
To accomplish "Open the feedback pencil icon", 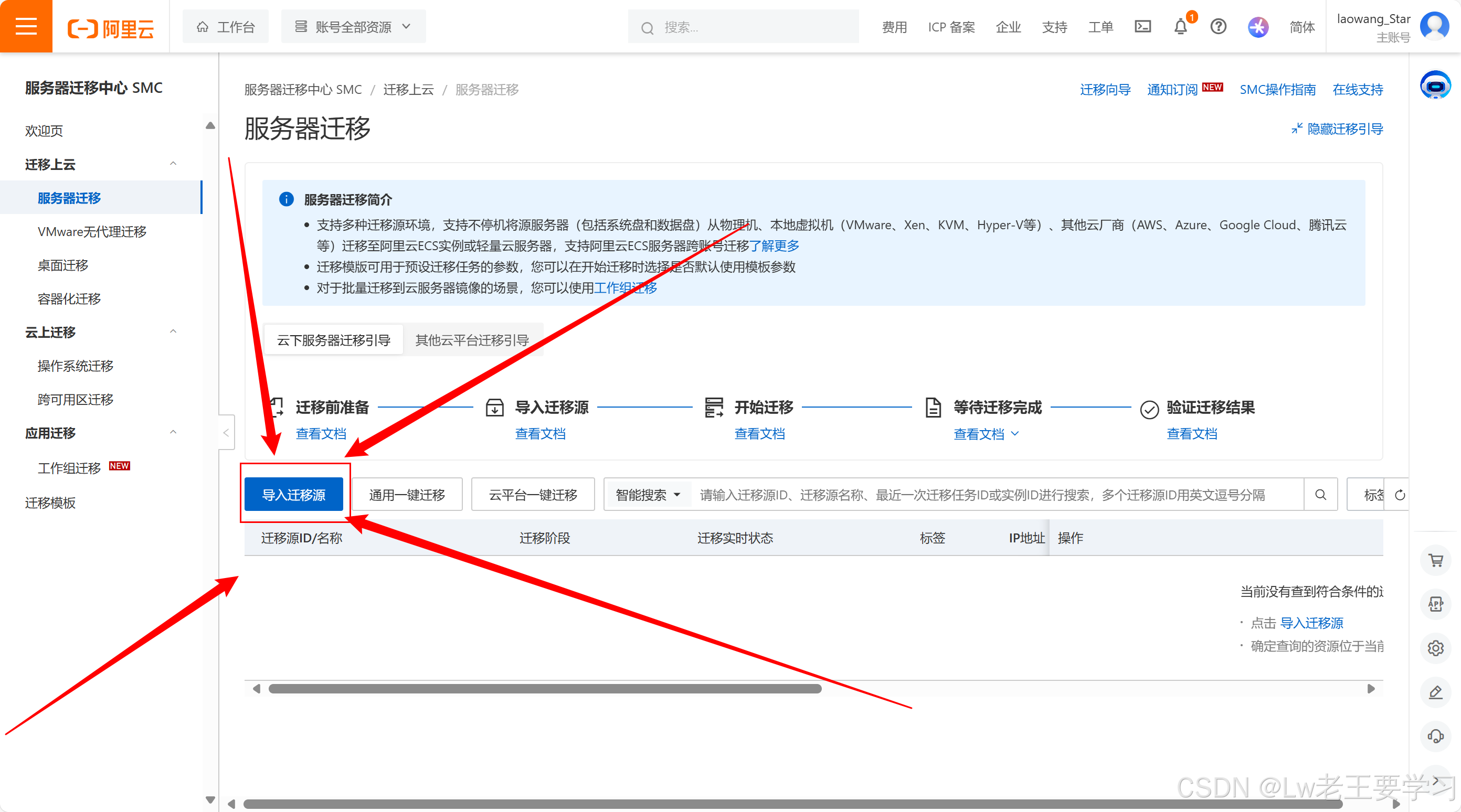I will click(1435, 692).
